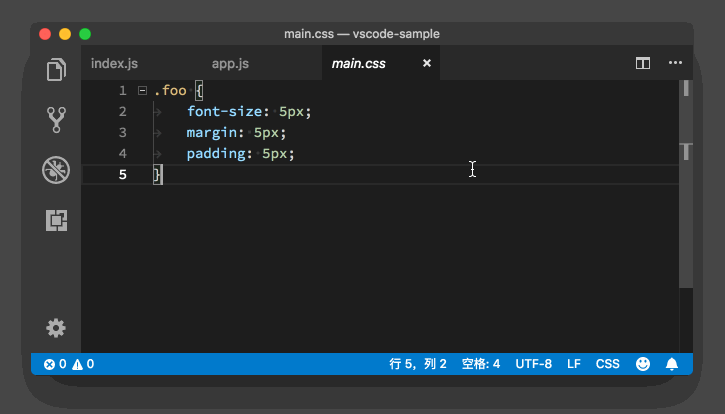Image resolution: width=725 pixels, height=414 pixels.
Task: Change indentation via 空格: 4
Action: pyautogui.click(x=481, y=364)
